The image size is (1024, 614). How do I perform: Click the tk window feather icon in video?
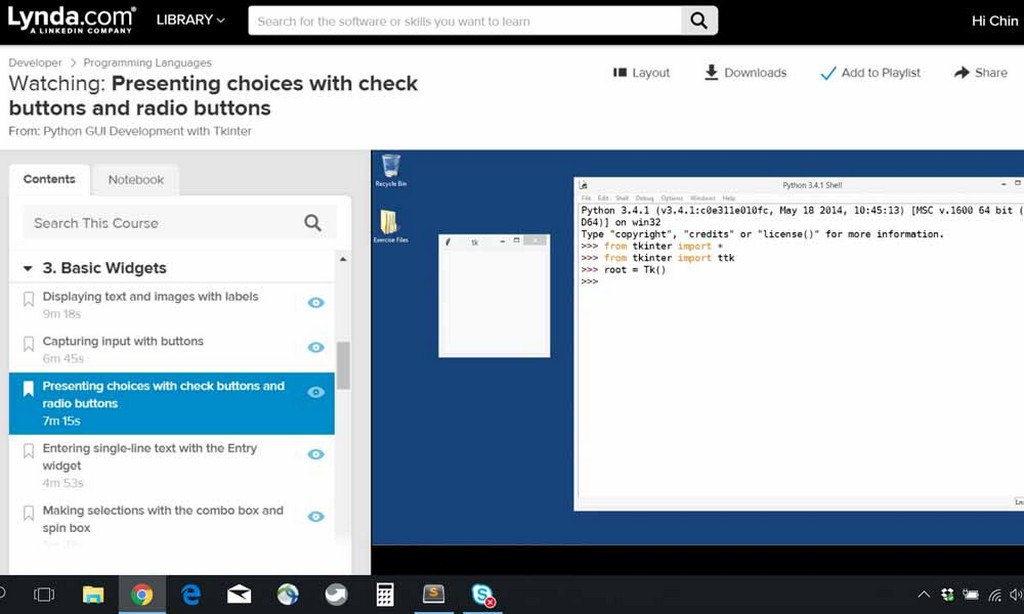coord(448,242)
